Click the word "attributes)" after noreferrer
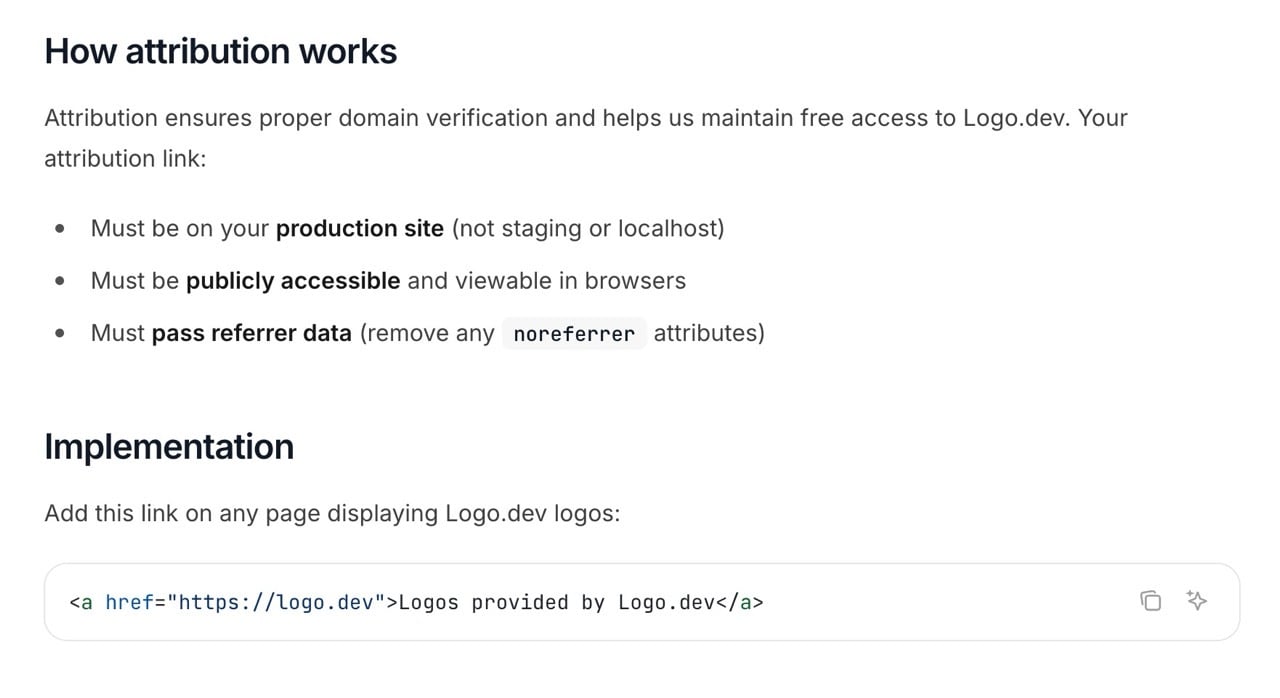 [709, 333]
